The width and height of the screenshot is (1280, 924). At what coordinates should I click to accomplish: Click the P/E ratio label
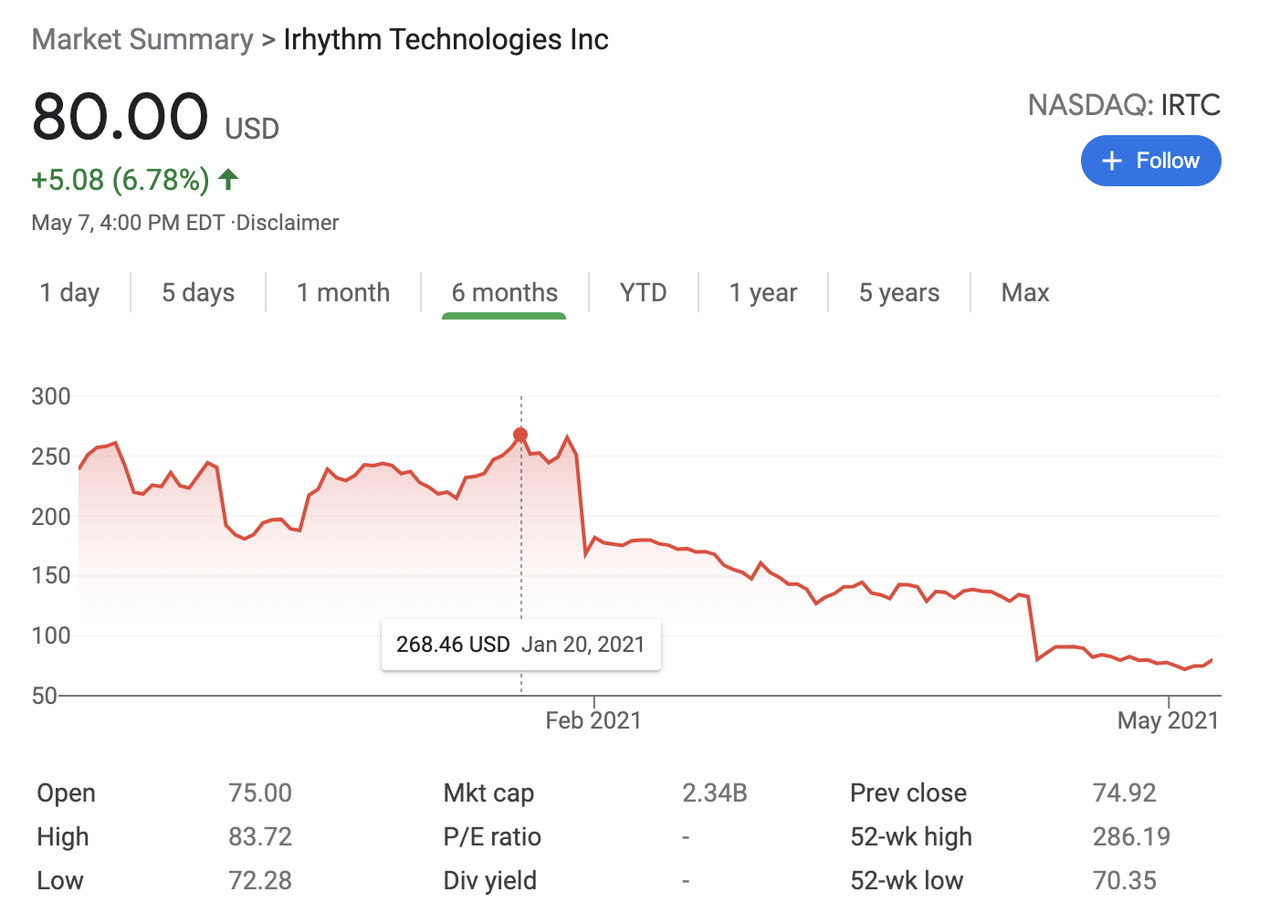click(x=492, y=837)
